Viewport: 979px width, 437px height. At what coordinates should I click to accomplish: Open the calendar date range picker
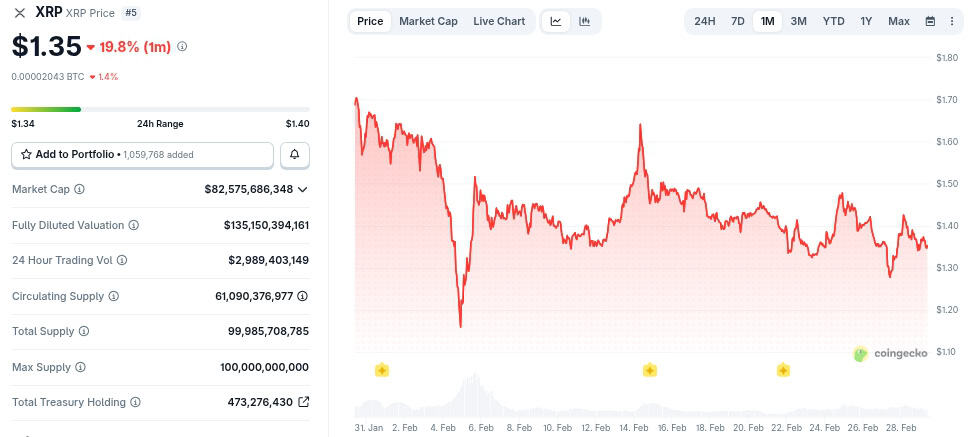930,21
